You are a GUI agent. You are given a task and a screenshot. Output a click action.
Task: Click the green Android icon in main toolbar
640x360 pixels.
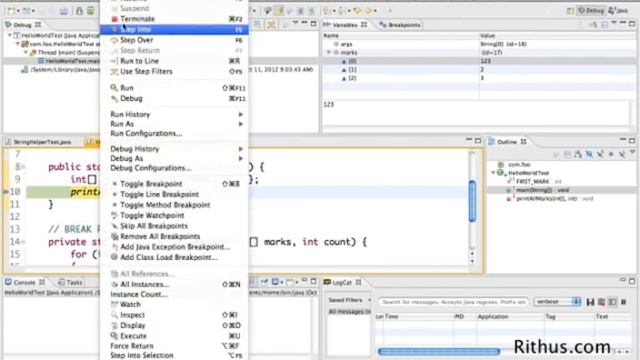coord(91,11)
